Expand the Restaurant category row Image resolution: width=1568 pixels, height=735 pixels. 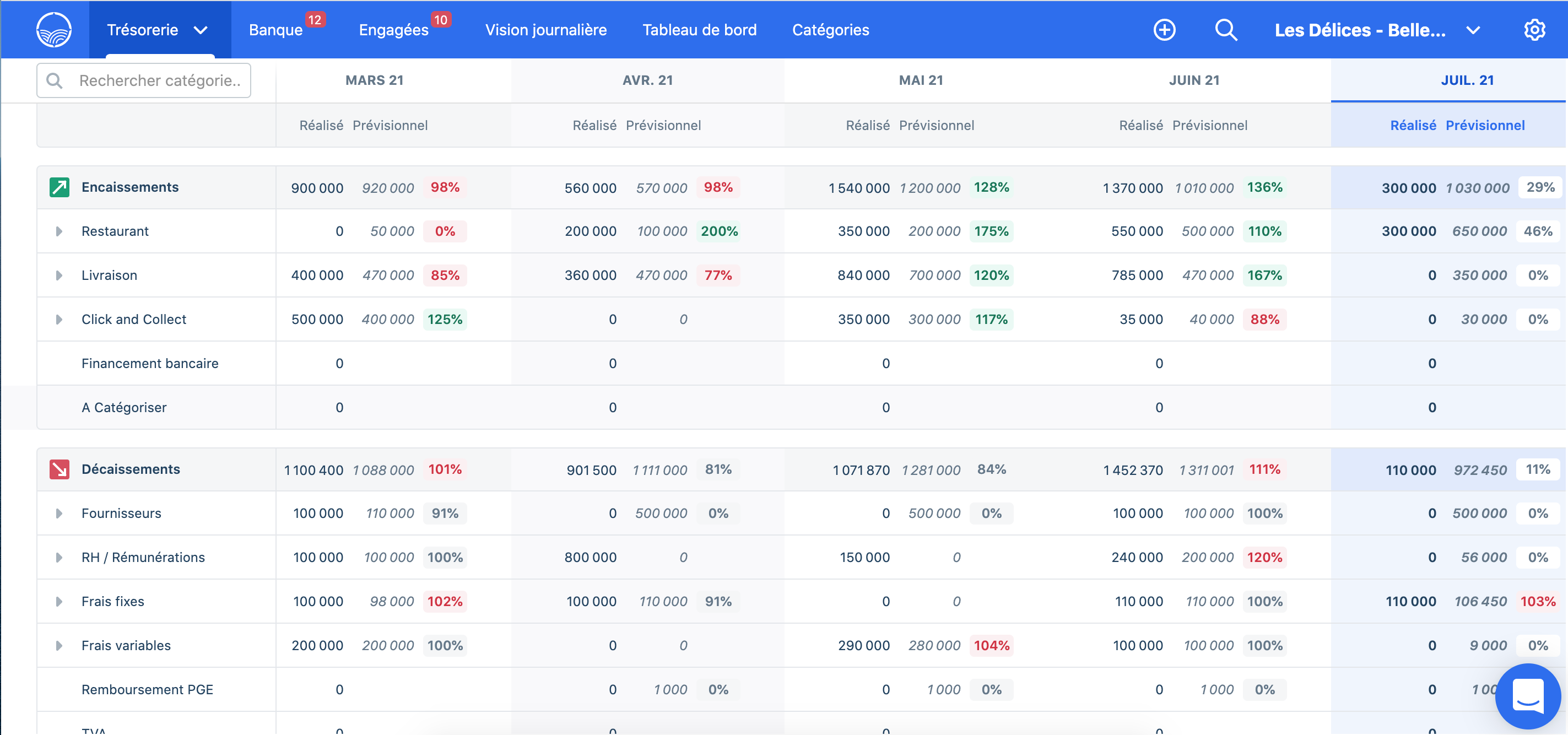click(x=59, y=231)
